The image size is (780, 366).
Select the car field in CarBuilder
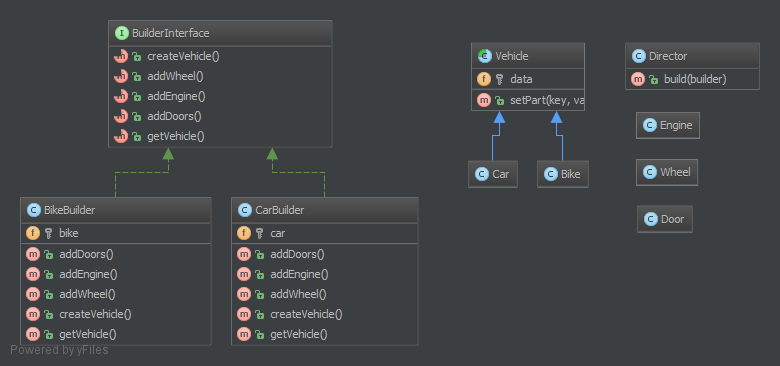[x=278, y=233]
